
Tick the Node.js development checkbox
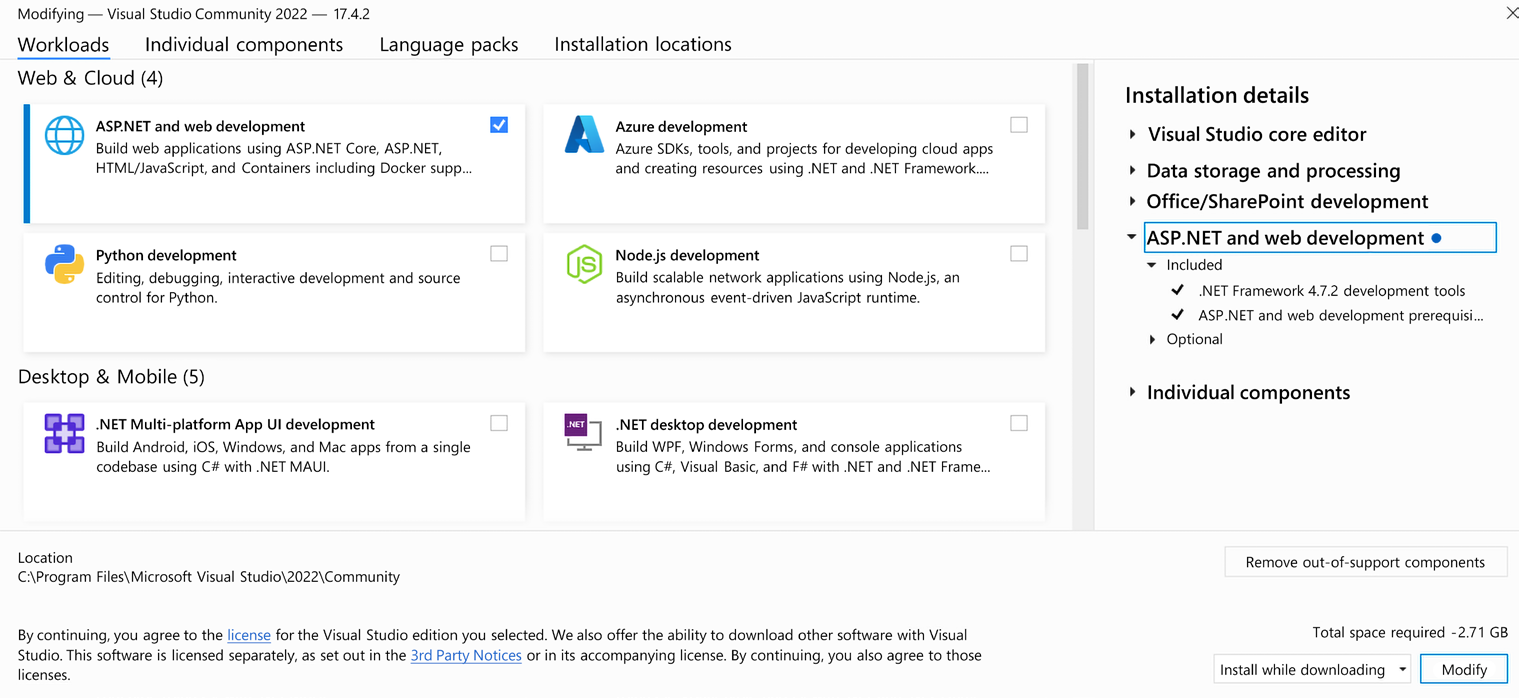(x=1018, y=254)
